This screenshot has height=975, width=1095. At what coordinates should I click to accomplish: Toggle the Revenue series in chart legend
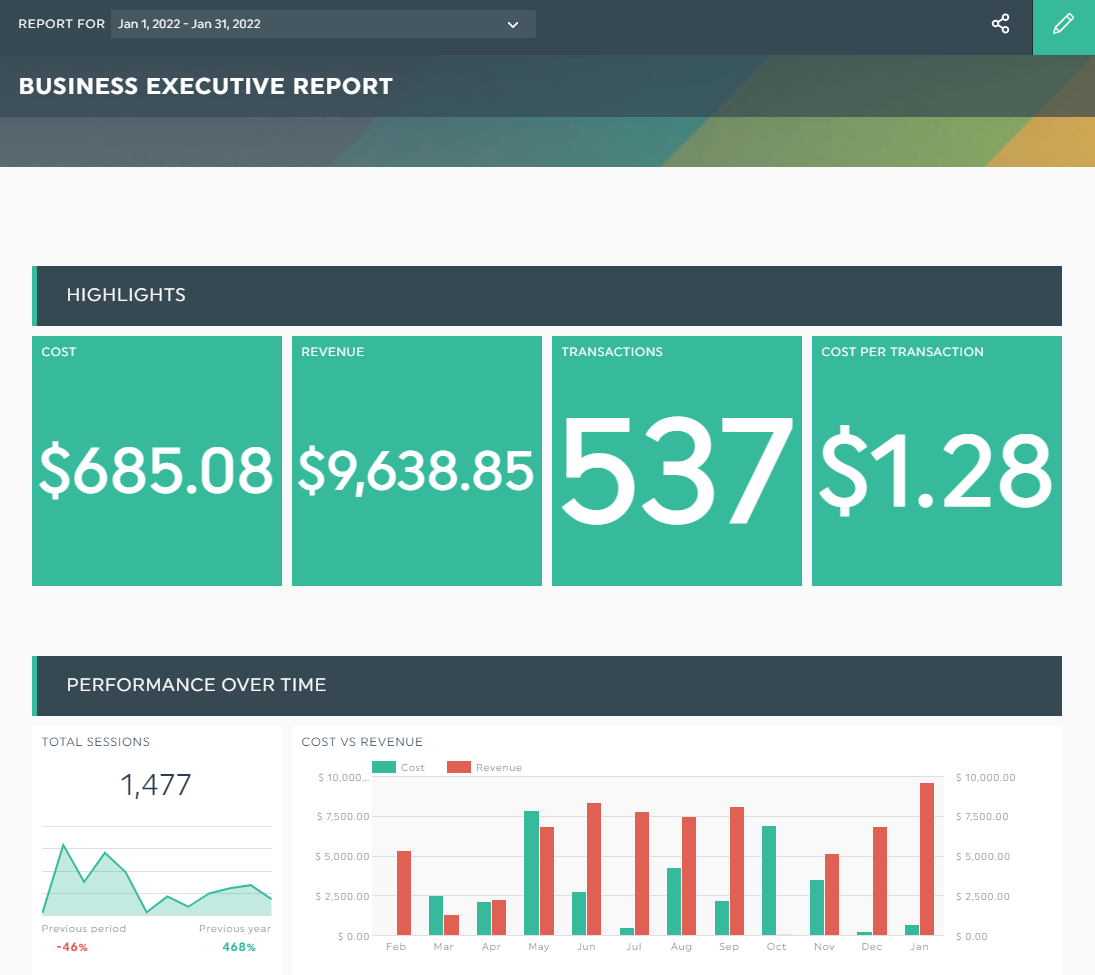coord(490,767)
